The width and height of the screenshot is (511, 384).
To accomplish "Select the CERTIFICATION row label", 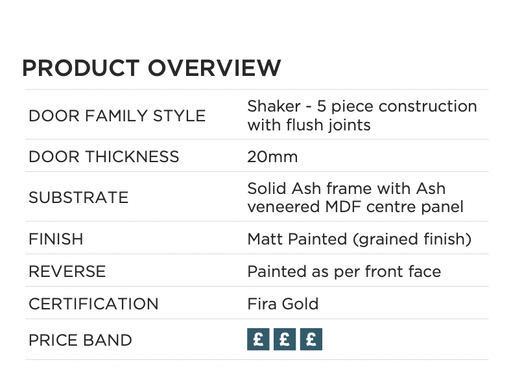I will [x=94, y=304].
